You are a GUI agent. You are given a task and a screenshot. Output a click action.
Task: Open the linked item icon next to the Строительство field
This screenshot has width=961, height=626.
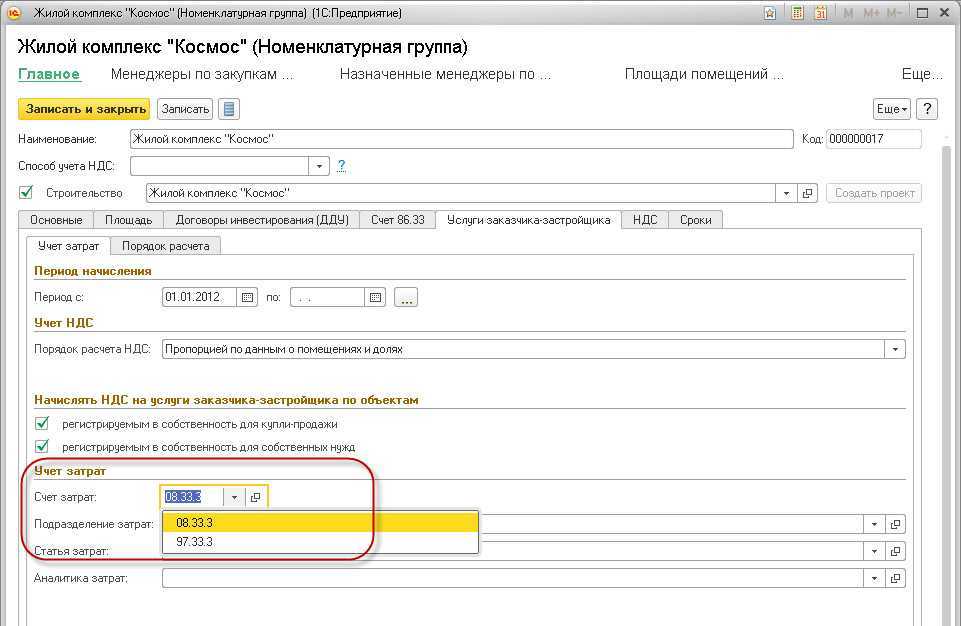coord(808,193)
